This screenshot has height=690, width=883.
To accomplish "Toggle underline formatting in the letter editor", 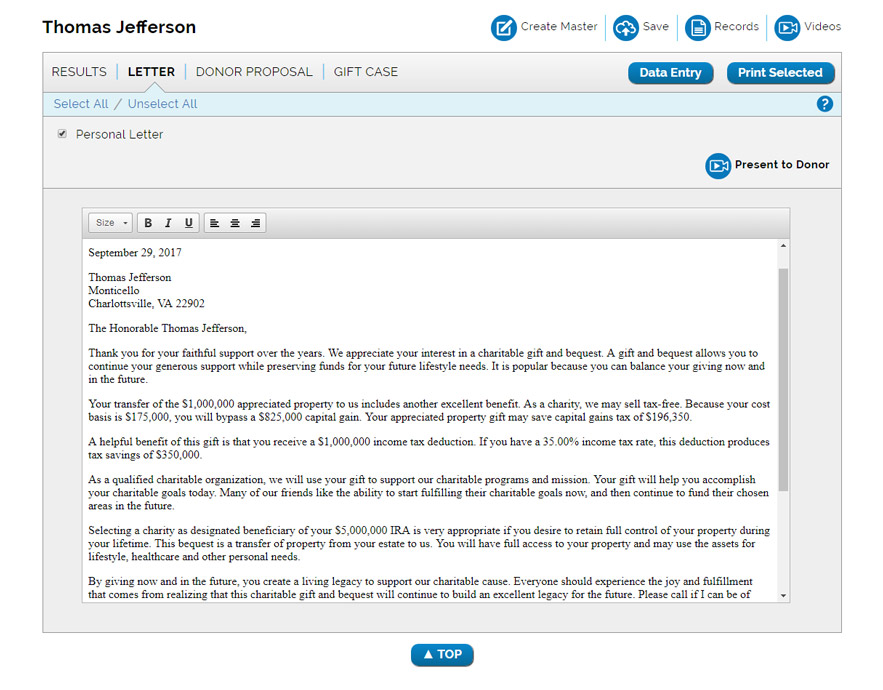I will pos(189,223).
